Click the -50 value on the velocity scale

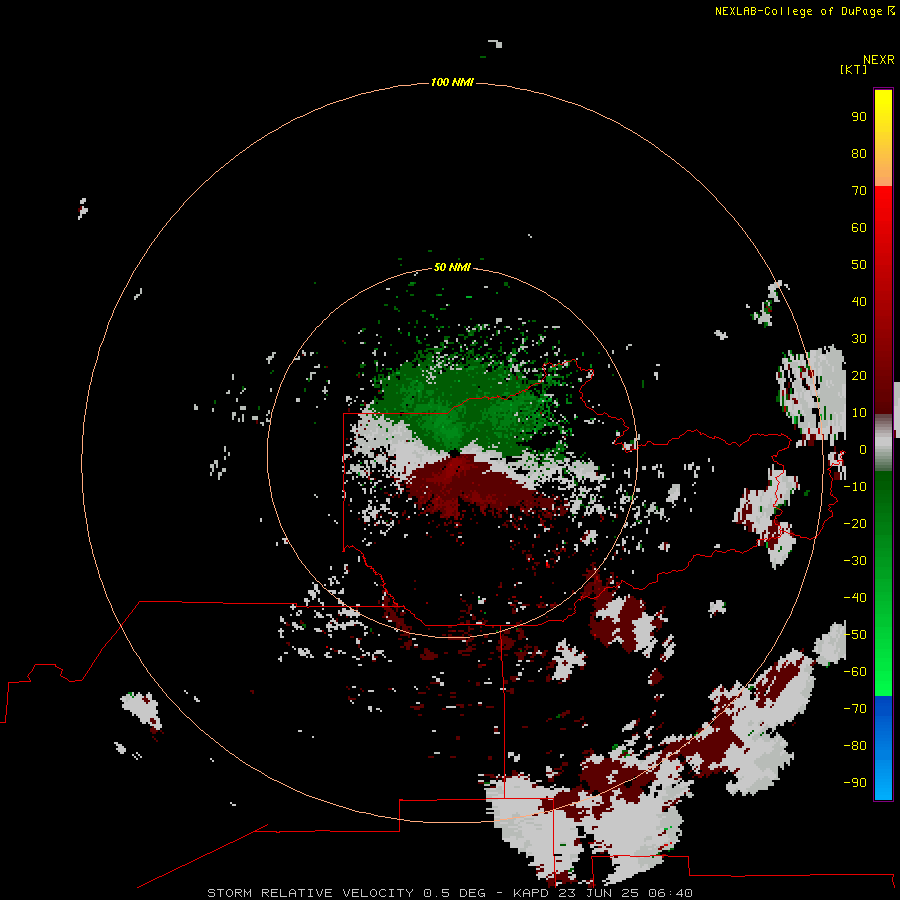[855, 635]
